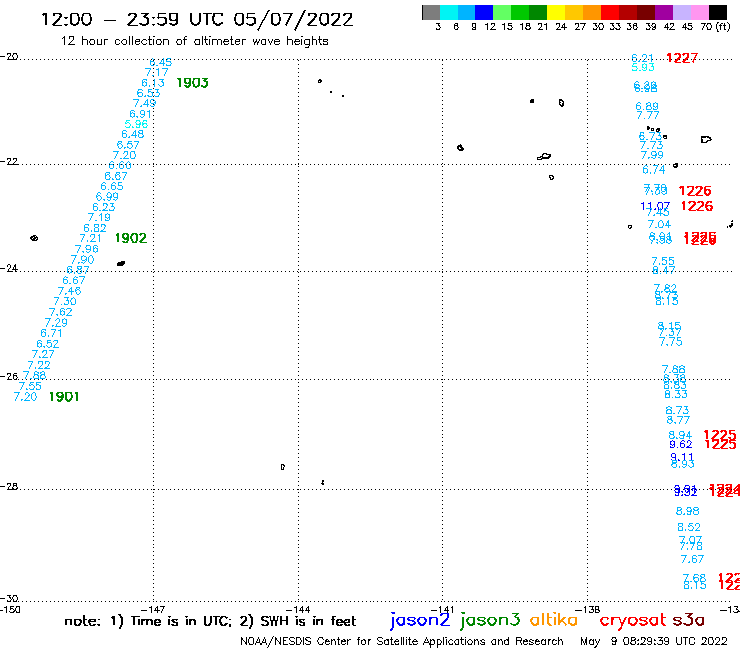Click wave height value 6.13

tap(153, 83)
